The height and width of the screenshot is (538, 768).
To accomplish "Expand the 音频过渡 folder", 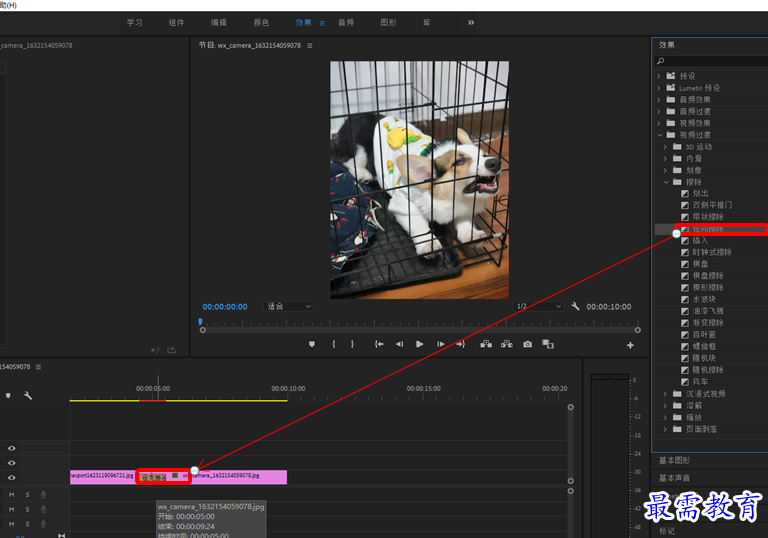I will (659, 112).
